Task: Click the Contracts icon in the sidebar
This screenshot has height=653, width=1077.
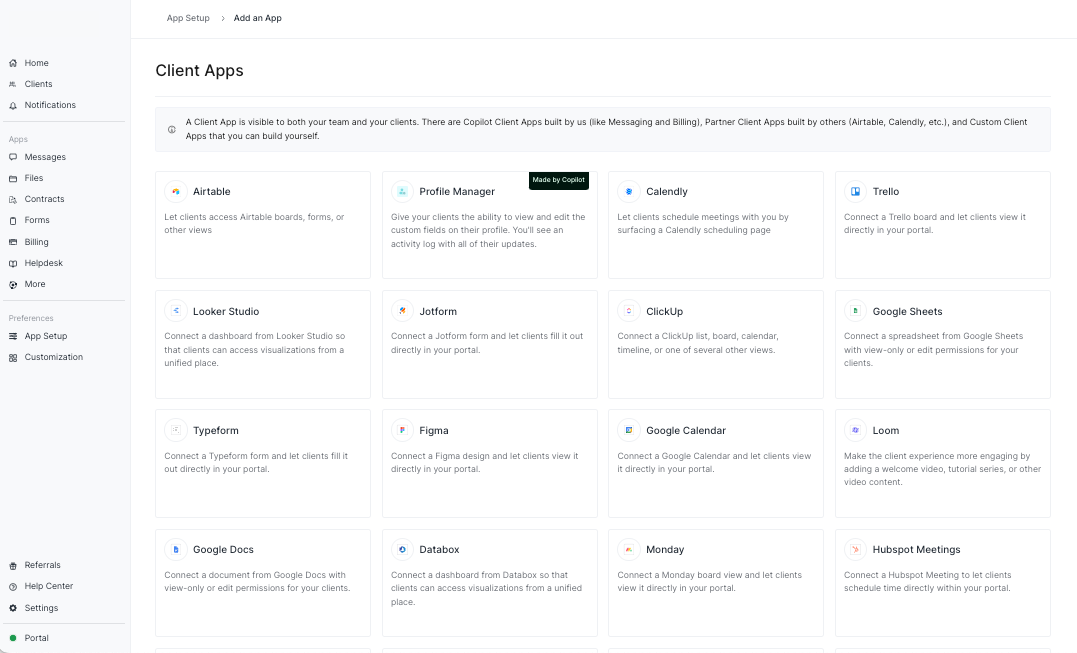Action: [13, 199]
